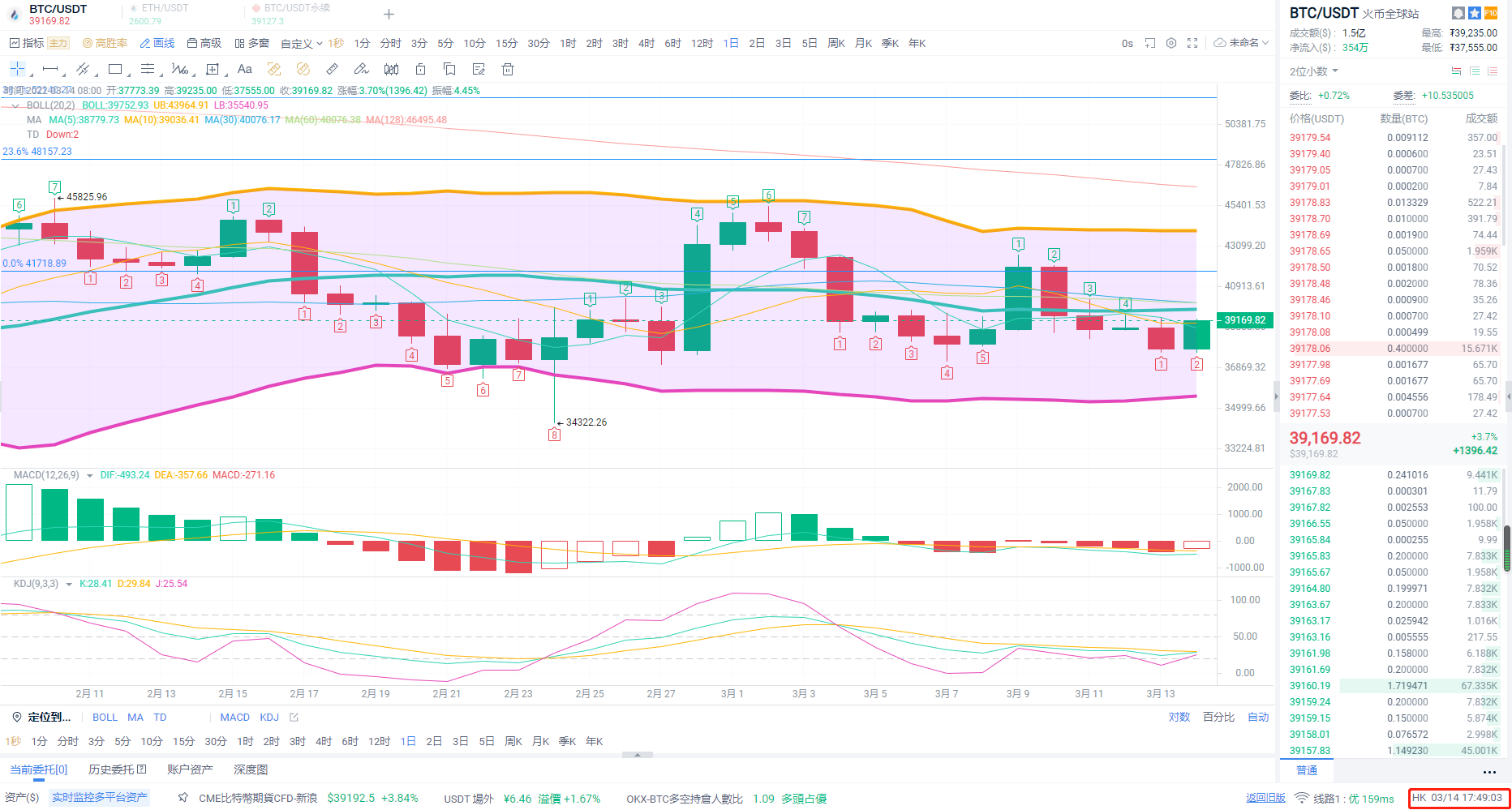Screen dimensions: 1512x810
Task: Toggle auto scale 自动
Action: [1258, 717]
